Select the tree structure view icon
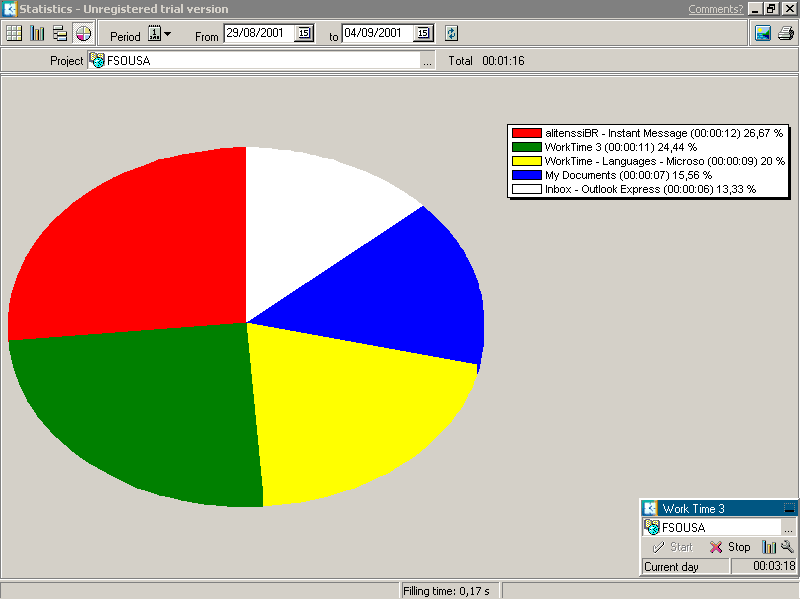Screen dimensions: 800x600 point(60,33)
